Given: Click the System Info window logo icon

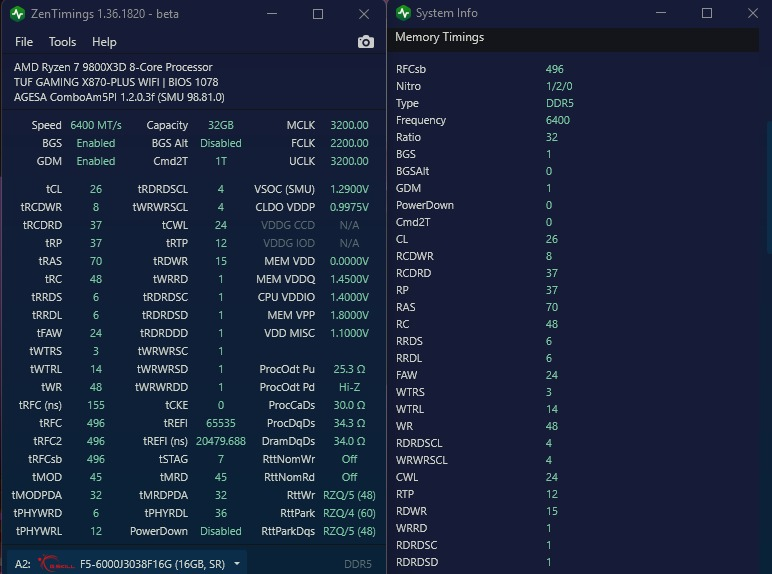Looking at the screenshot, I should coord(403,13).
